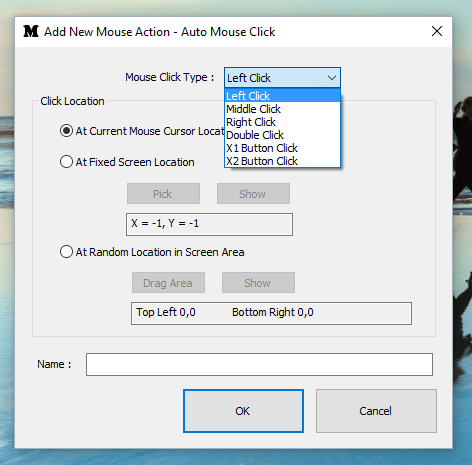Click the X = -1, Y = -1 field
472x465 pixels.
coord(209,224)
